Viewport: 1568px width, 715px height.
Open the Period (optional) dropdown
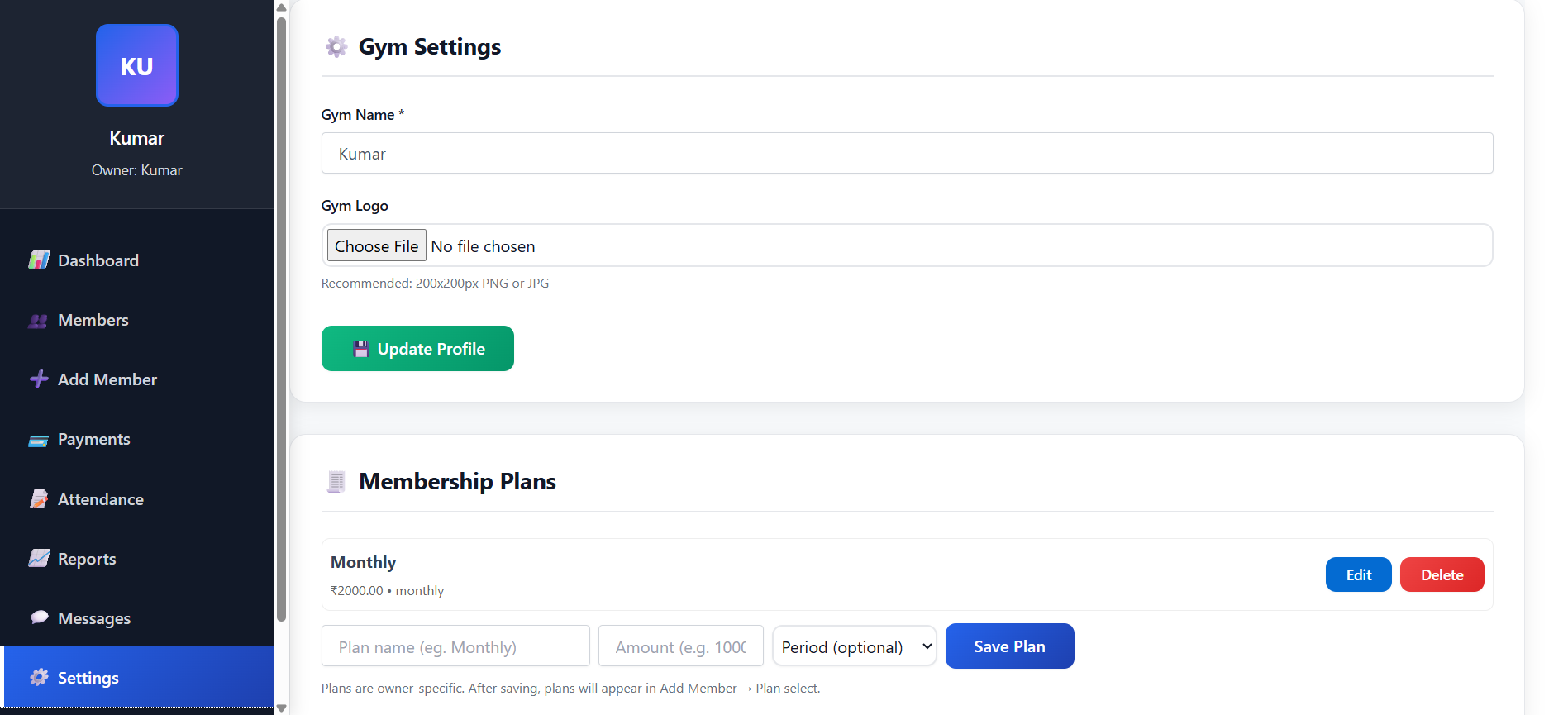854,646
